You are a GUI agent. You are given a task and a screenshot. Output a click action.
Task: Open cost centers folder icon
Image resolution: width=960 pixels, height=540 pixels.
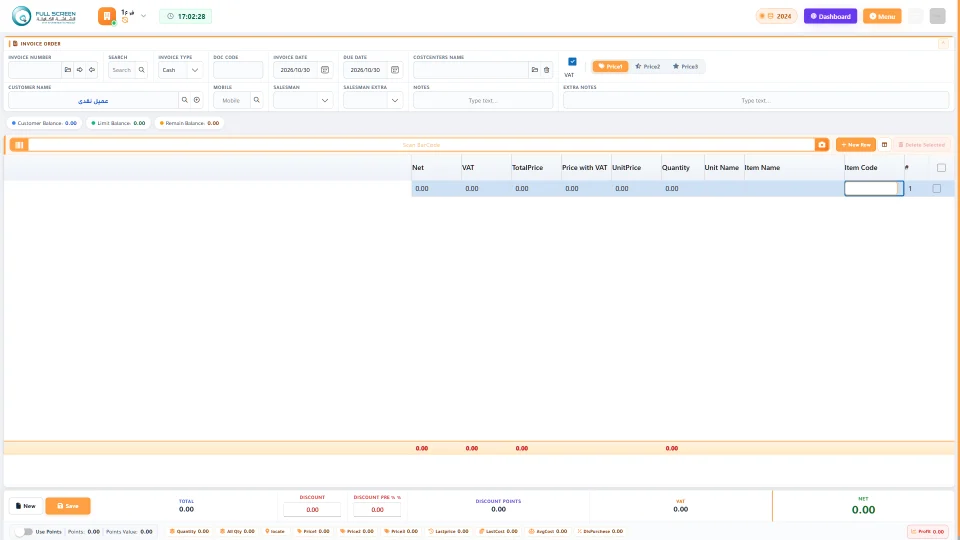[534, 70]
